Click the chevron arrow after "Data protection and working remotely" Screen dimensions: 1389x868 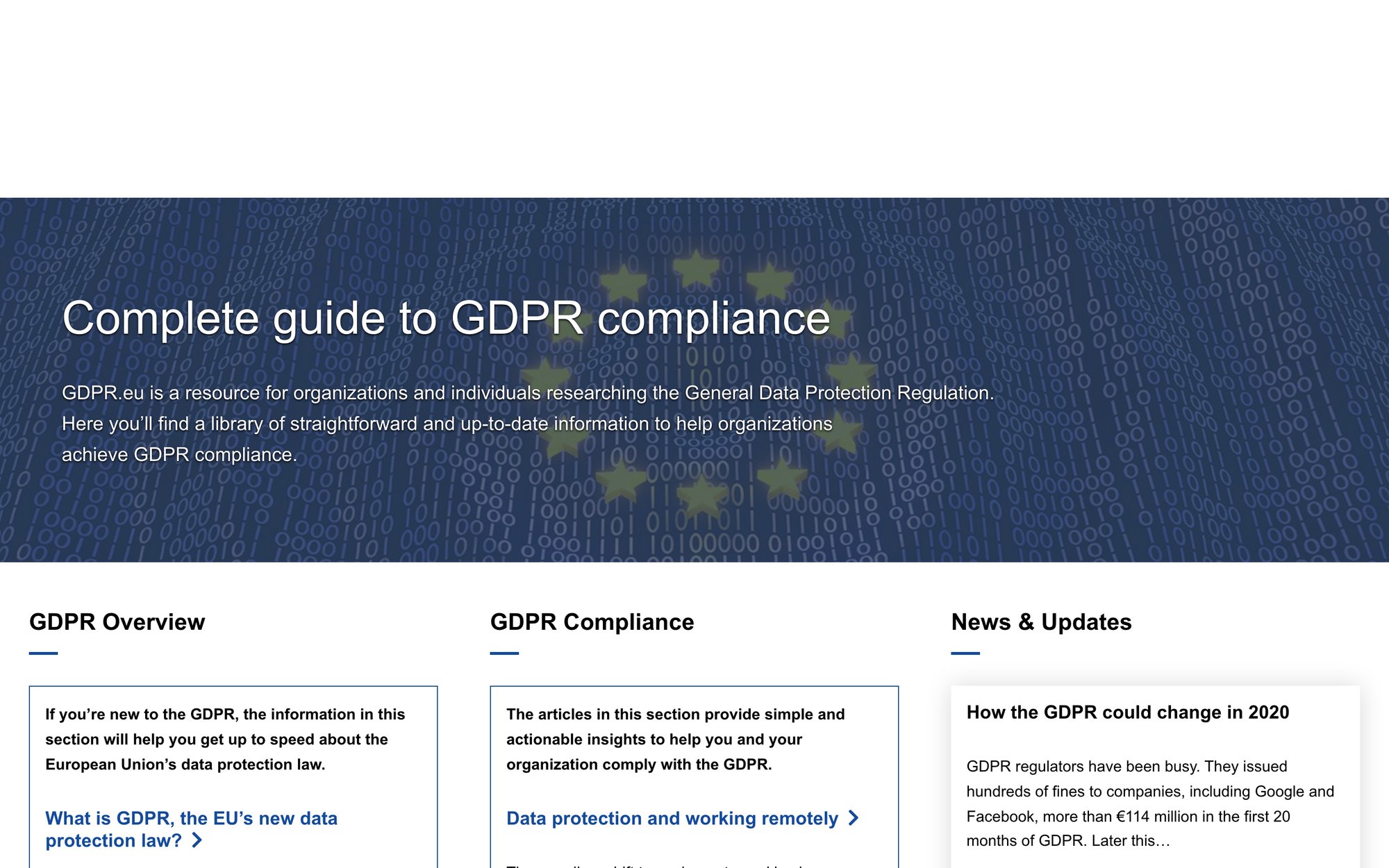pyautogui.click(x=852, y=819)
